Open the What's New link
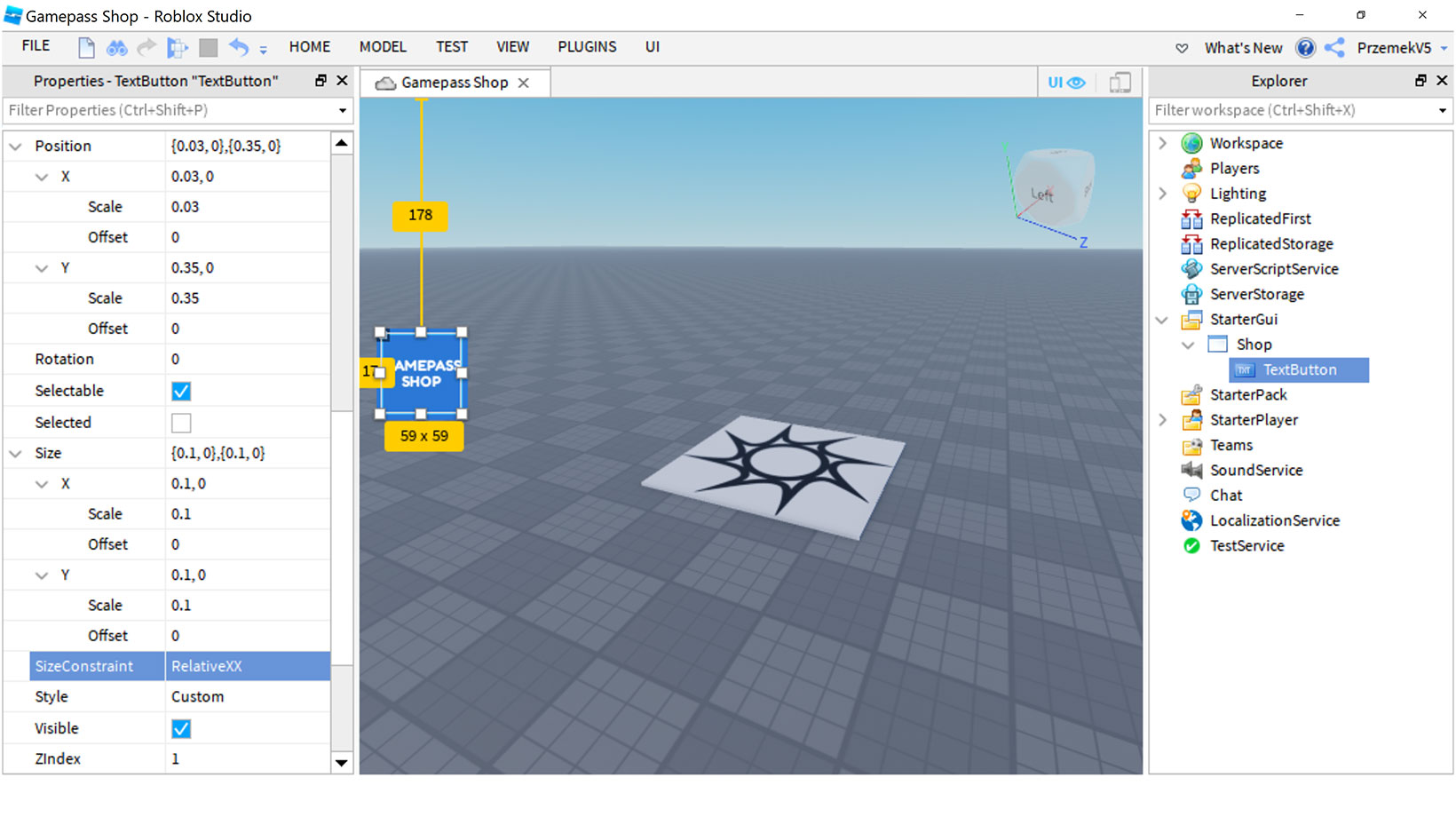The width and height of the screenshot is (1456, 817). (x=1243, y=48)
